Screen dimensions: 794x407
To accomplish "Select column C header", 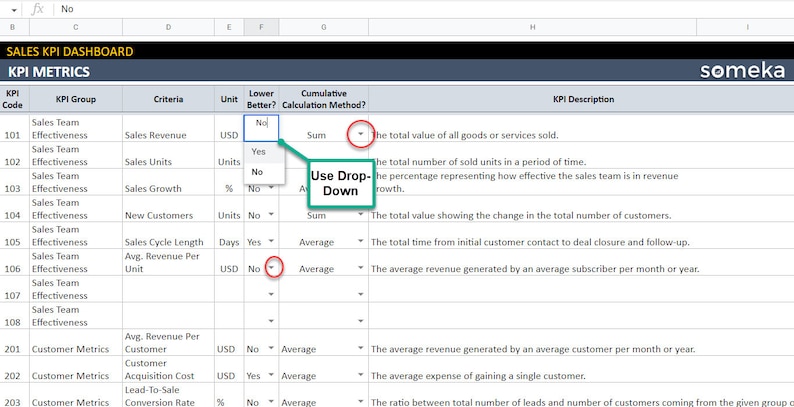I will click(x=75, y=27).
